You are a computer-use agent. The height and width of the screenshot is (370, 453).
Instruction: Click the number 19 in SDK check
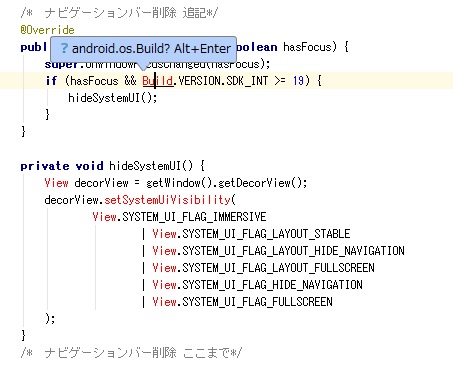pos(298,81)
